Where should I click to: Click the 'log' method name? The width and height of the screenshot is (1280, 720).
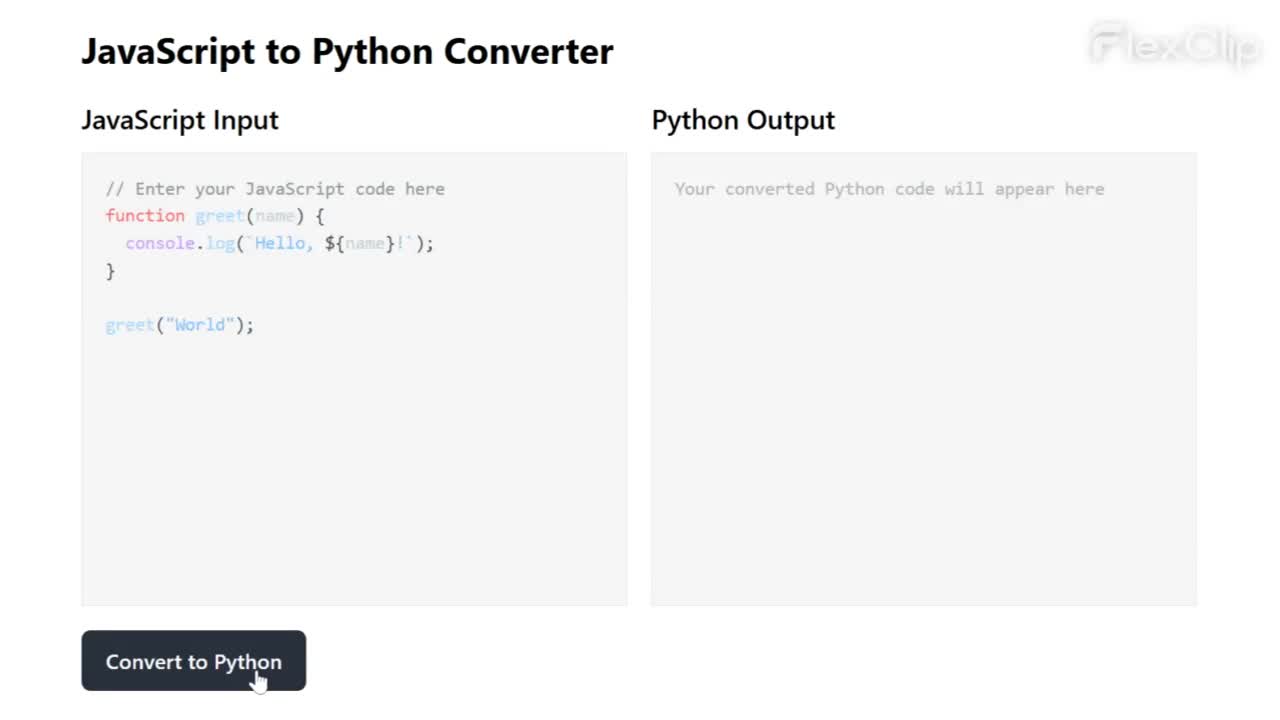pyautogui.click(x=220, y=243)
